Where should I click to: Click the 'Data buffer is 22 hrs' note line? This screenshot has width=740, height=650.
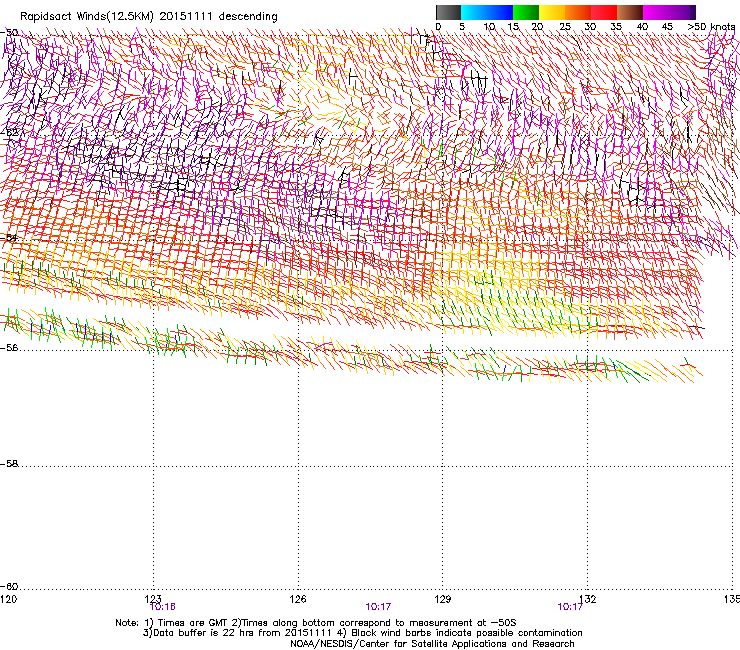click(x=362, y=633)
